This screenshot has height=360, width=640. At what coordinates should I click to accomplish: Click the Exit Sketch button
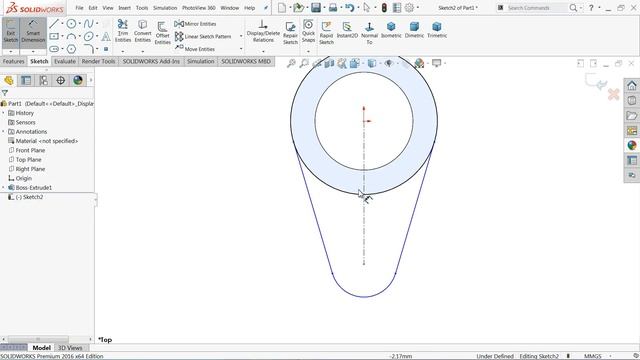tap(11, 32)
